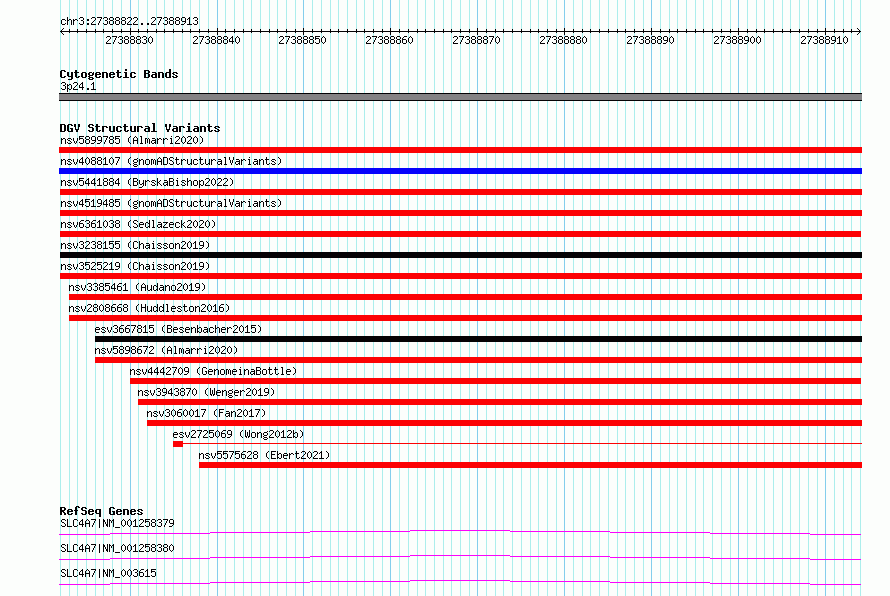890x596 pixels.
Task: Open the SLC4A7|NM_001258379 transcript label
Action: tap(117, 523)
